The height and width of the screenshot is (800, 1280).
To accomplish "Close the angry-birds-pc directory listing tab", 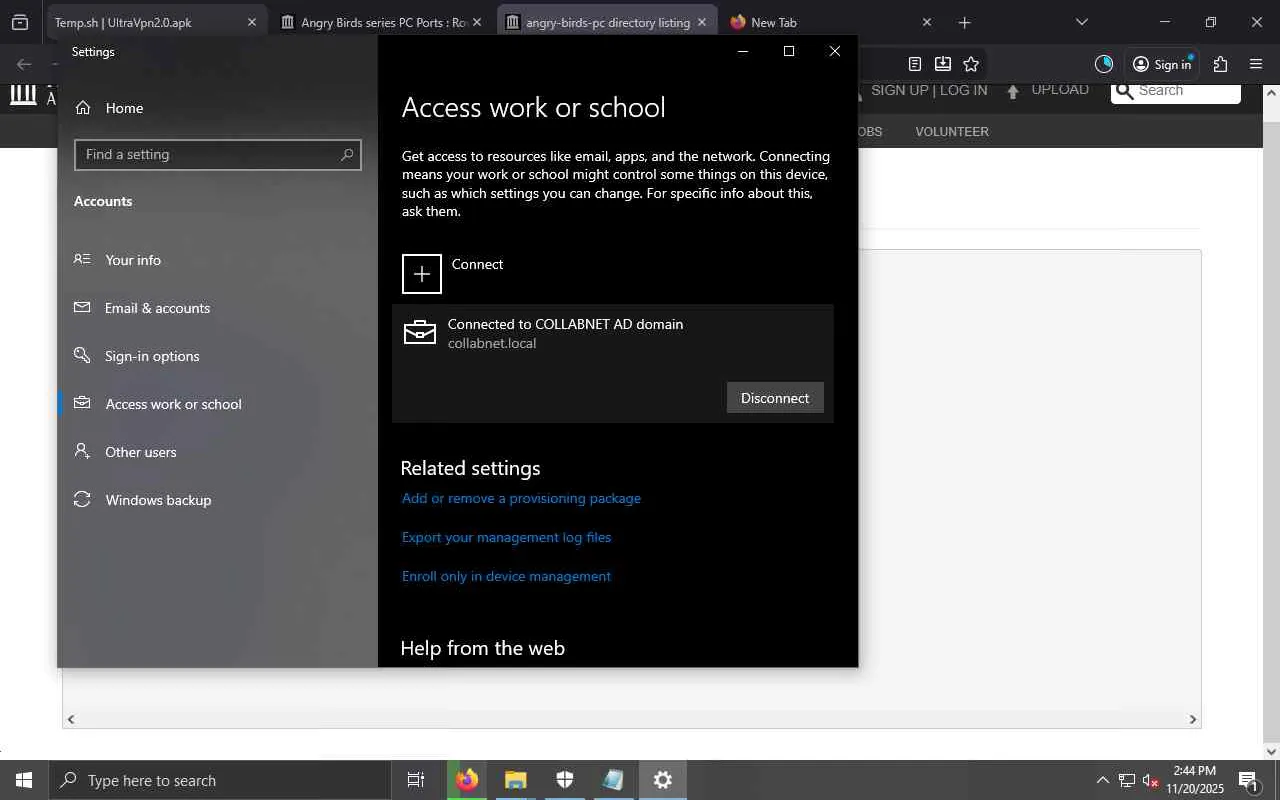I will pos(701,22).
